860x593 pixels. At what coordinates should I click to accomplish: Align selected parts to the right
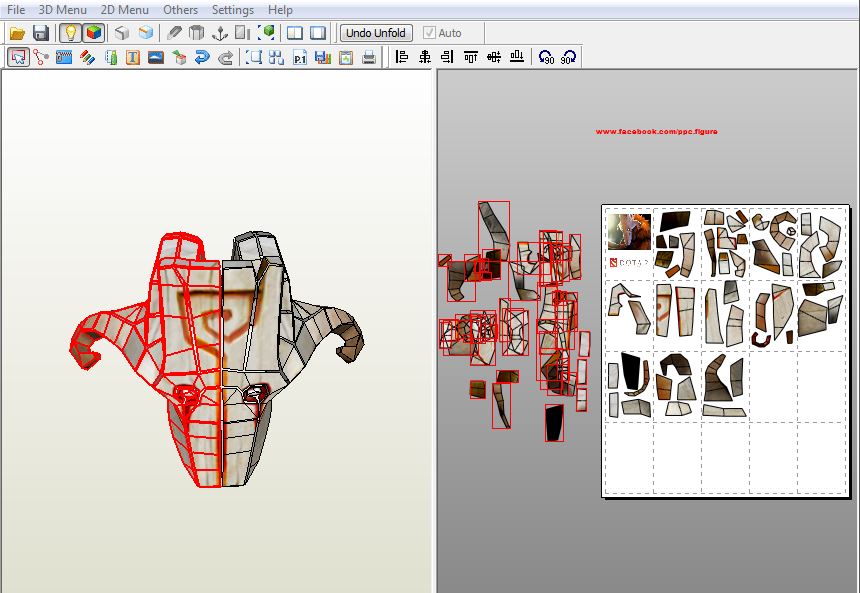448,57
